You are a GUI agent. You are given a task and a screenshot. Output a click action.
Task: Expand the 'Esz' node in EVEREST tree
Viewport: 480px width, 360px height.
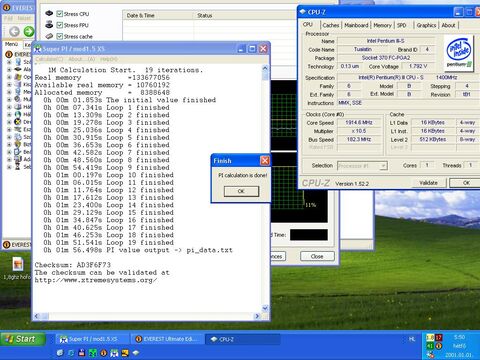coord(9,129)
